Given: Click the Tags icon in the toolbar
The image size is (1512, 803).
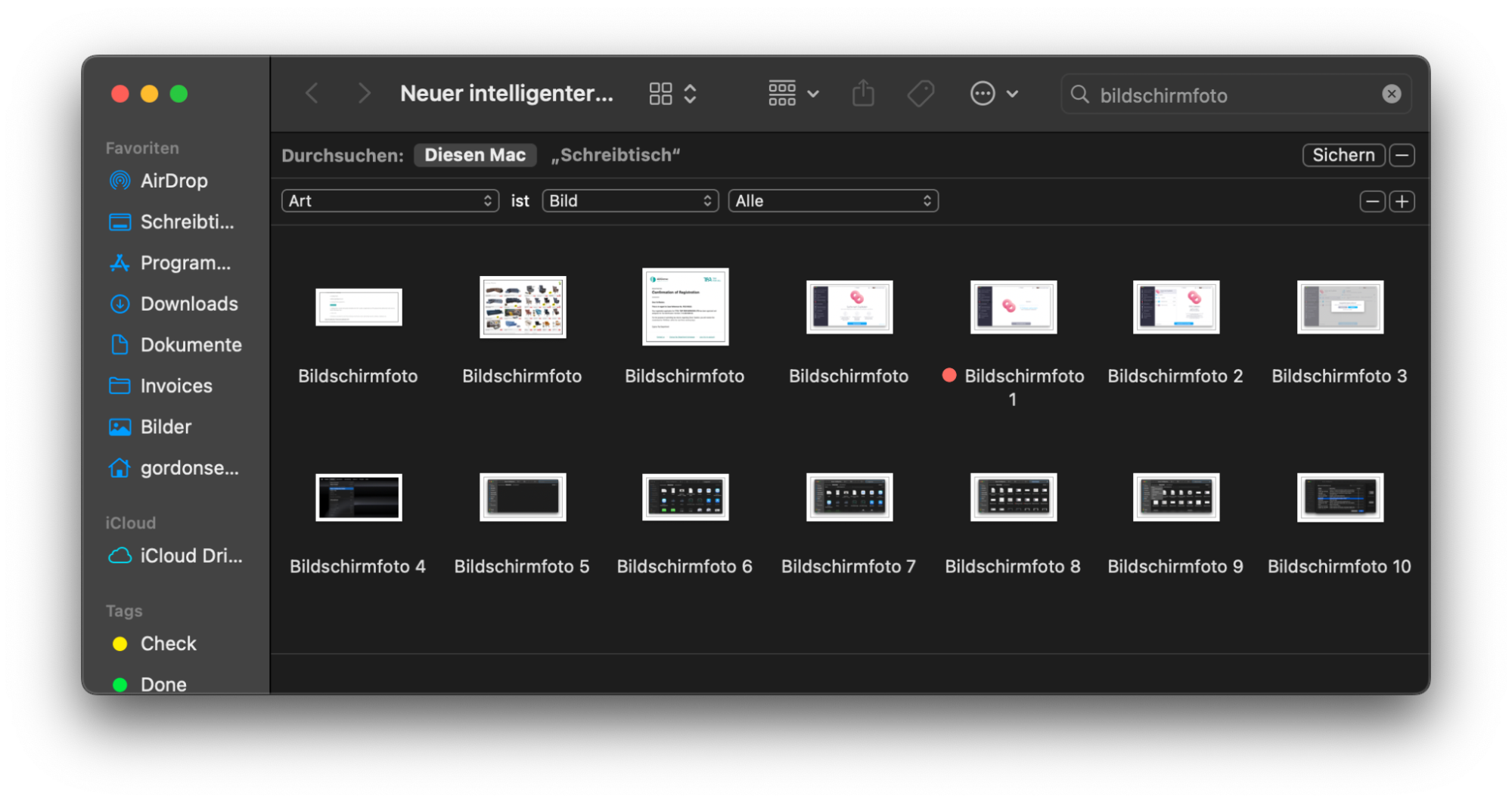Looking at the screenshot, I should coord(921,93).
